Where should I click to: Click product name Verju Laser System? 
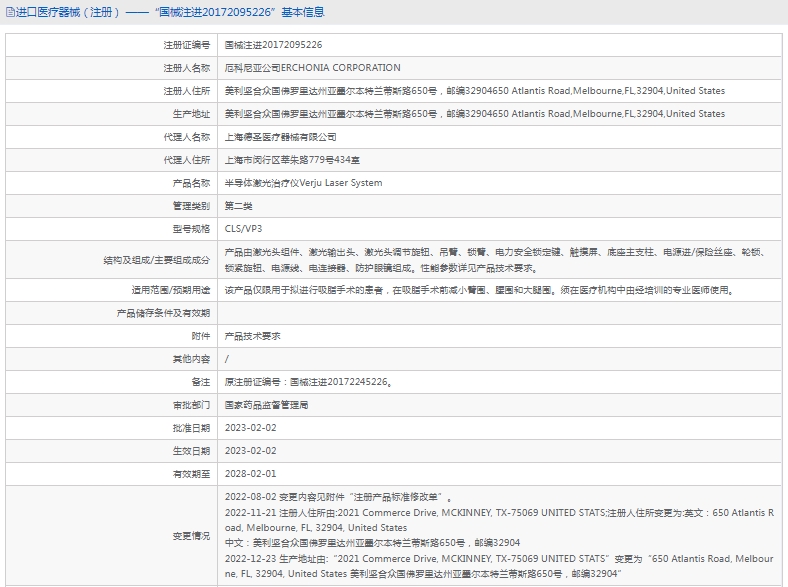[x=341, y=183]
